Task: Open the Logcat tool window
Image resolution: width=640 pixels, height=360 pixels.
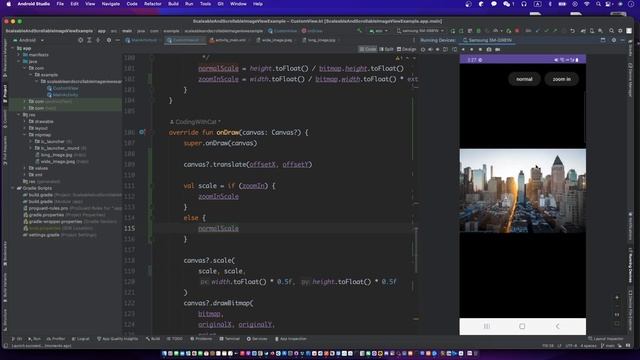Action: click(x=80, y=339)
